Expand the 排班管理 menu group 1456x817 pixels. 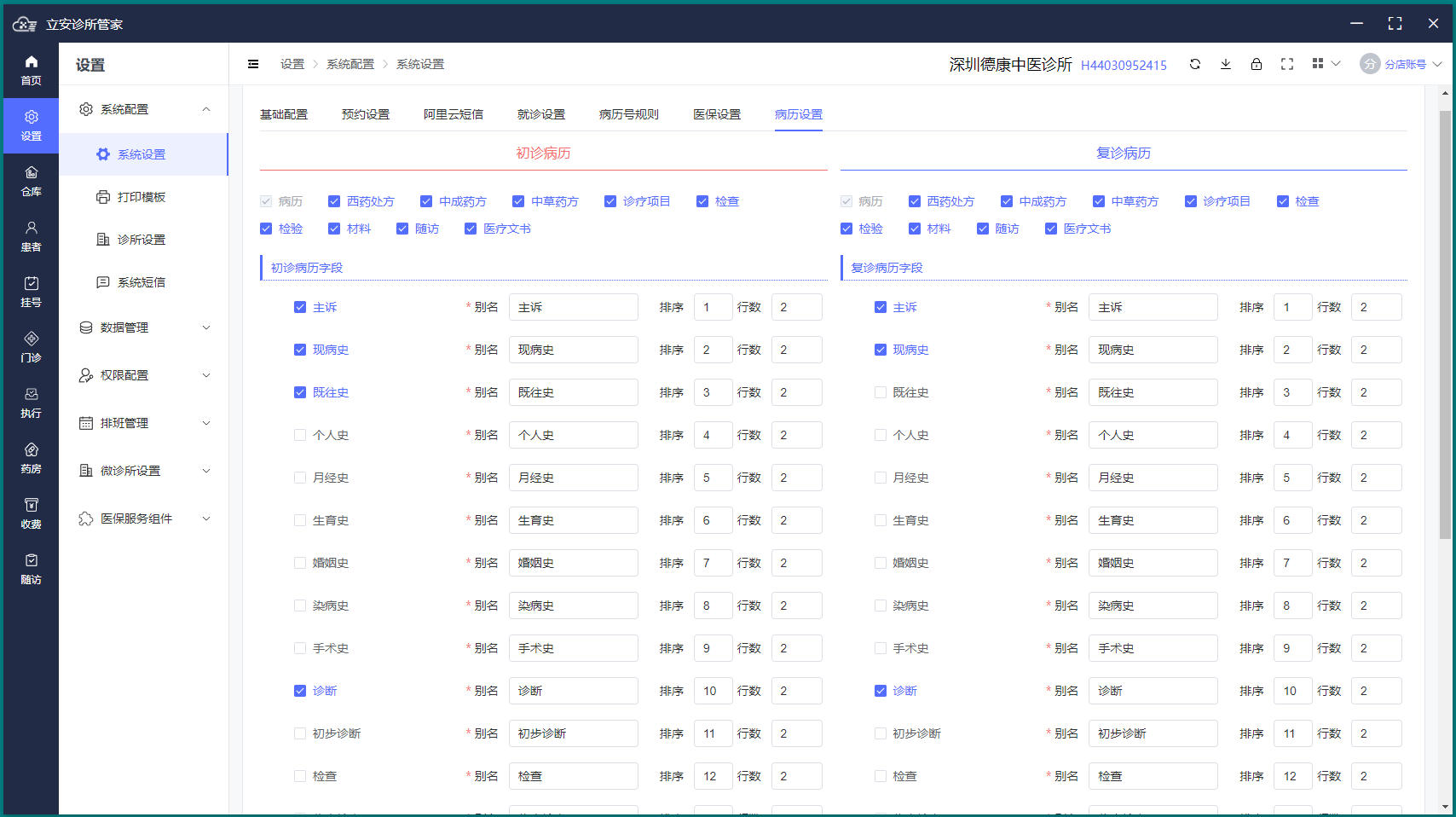point(206,423)
